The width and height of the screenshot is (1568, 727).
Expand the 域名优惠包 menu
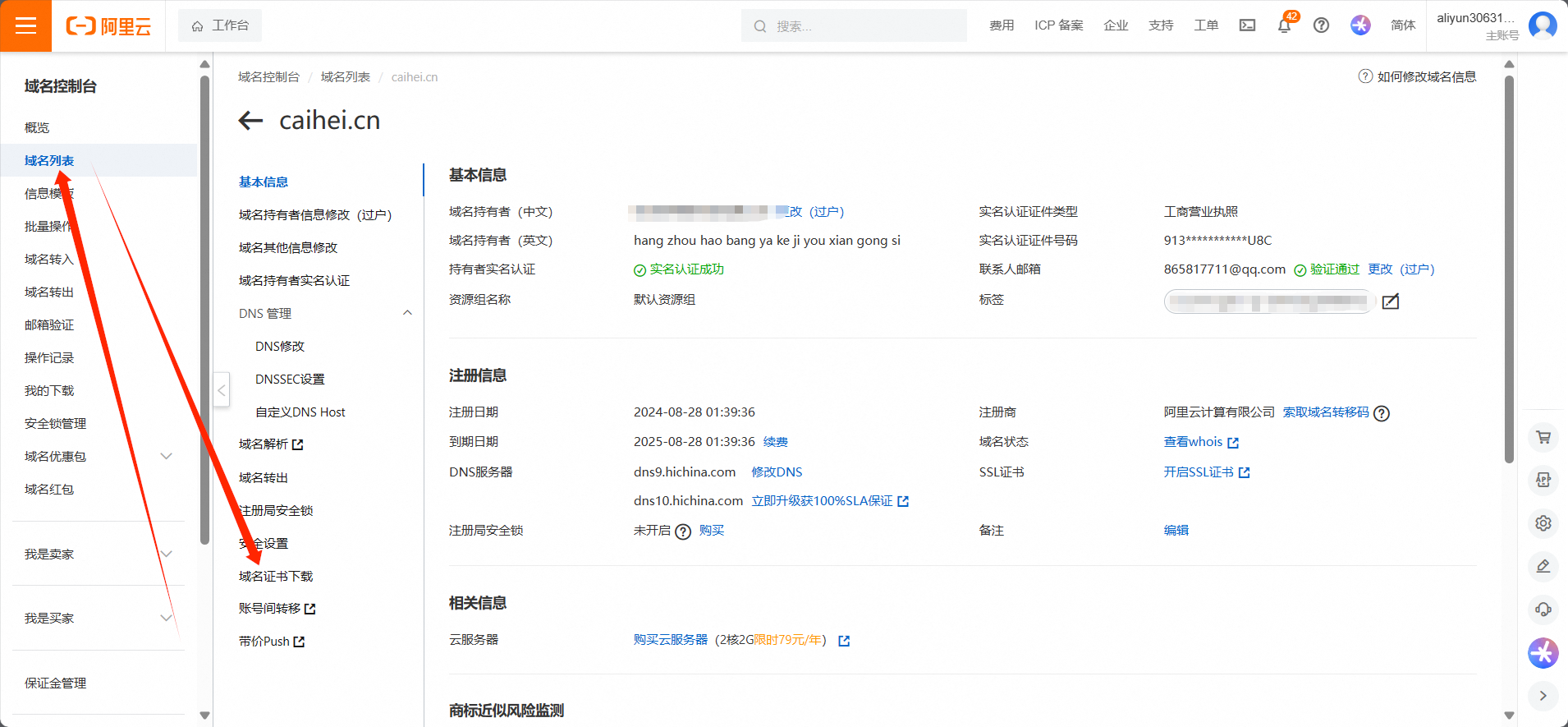166,456
